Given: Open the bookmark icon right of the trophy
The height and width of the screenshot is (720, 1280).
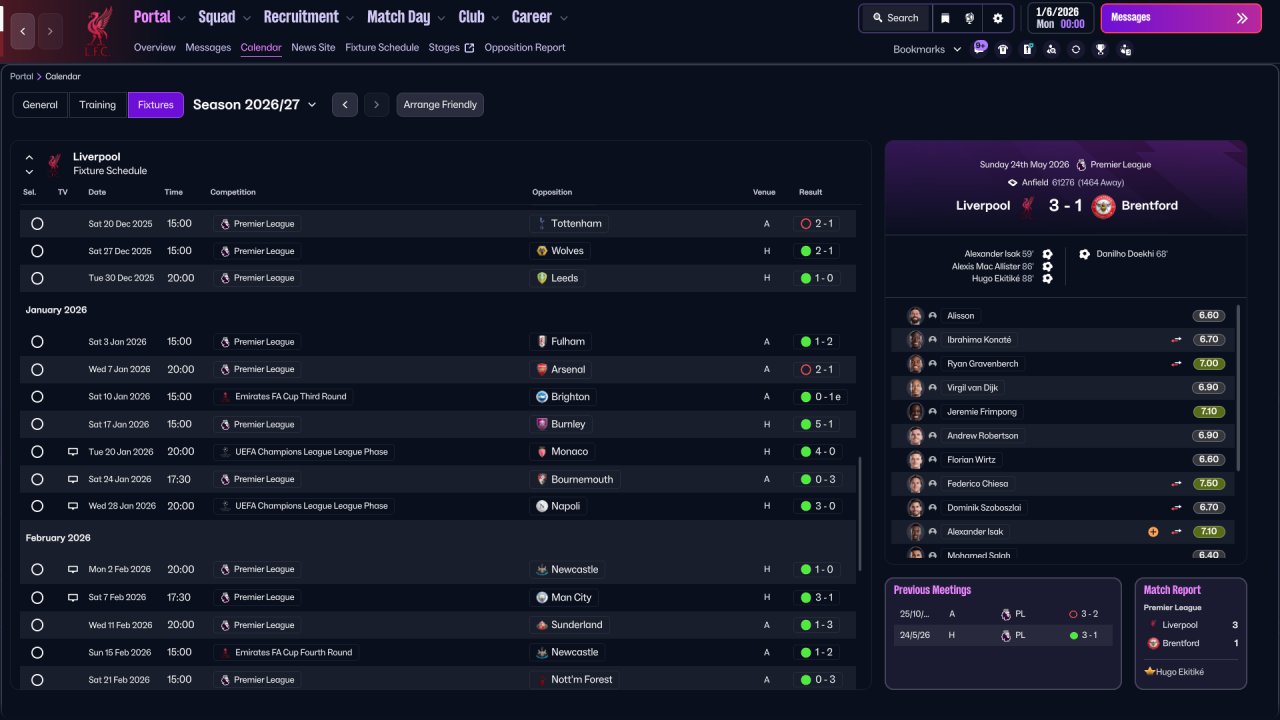Looking at the screenshot, I should [x=1125, y=49].
